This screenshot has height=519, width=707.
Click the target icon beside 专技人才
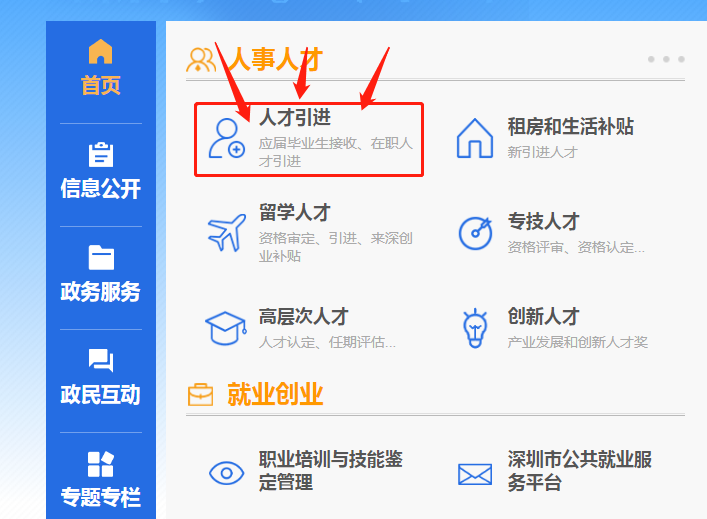point(475,233)
